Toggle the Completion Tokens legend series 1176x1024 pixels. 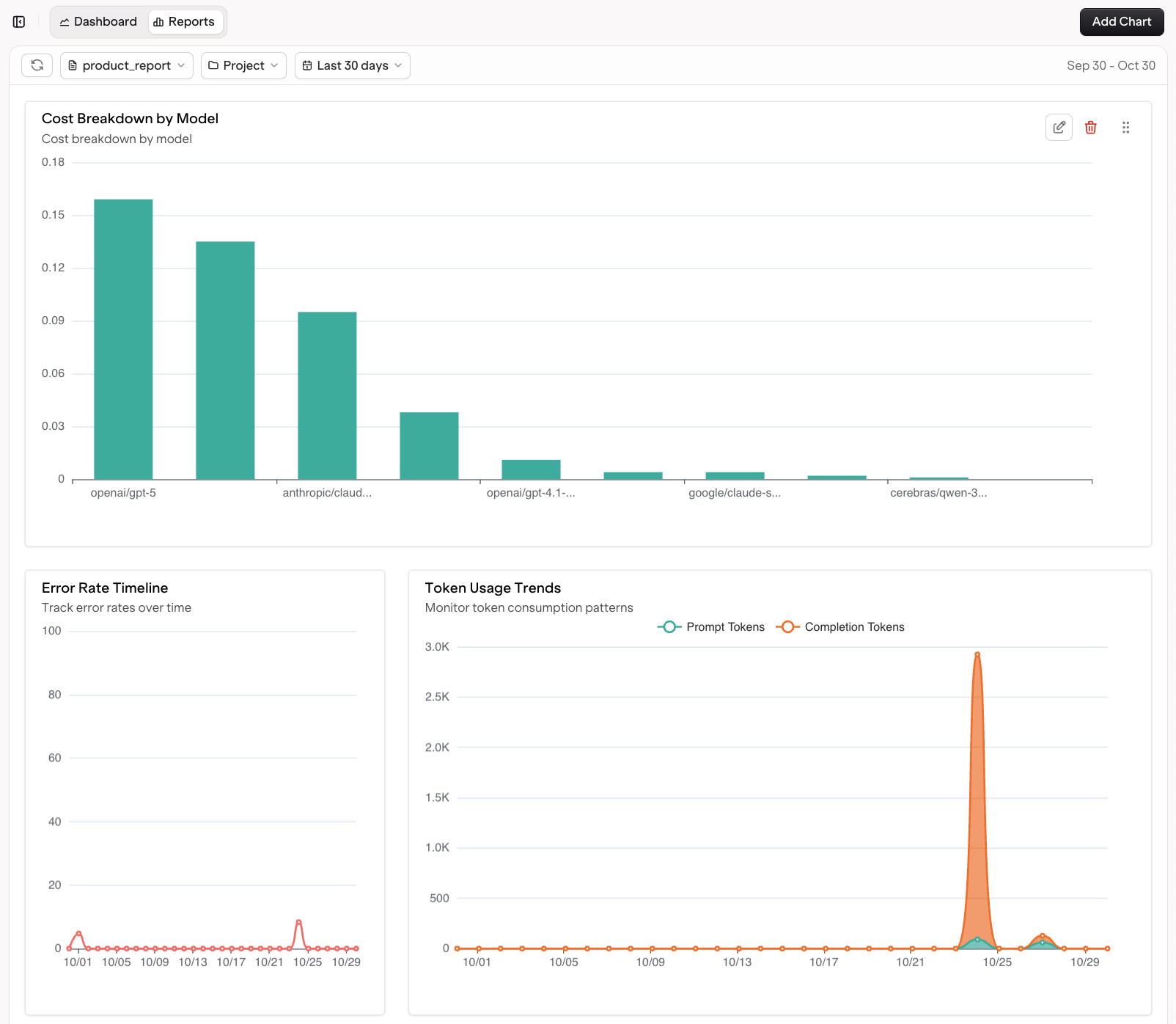coord(840,627)
